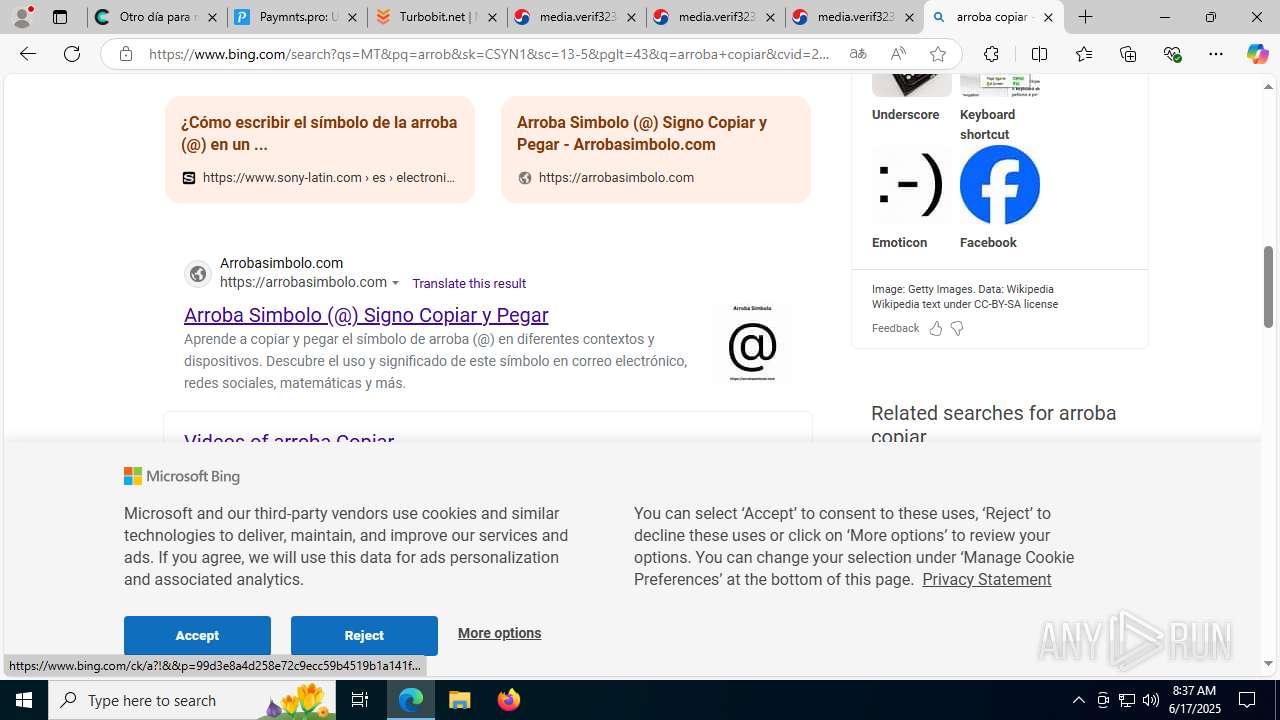The height and width of the screenshot is (720, 1280).
Task: Open volume control in system tray
Action: [1151, 700]
